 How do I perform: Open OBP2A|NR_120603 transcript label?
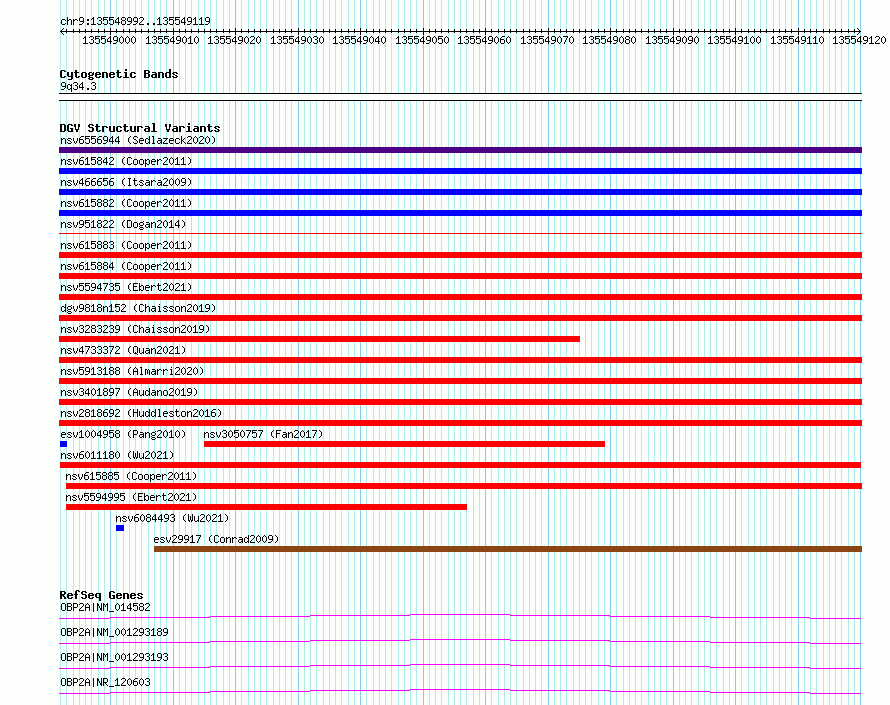[106, 682]
